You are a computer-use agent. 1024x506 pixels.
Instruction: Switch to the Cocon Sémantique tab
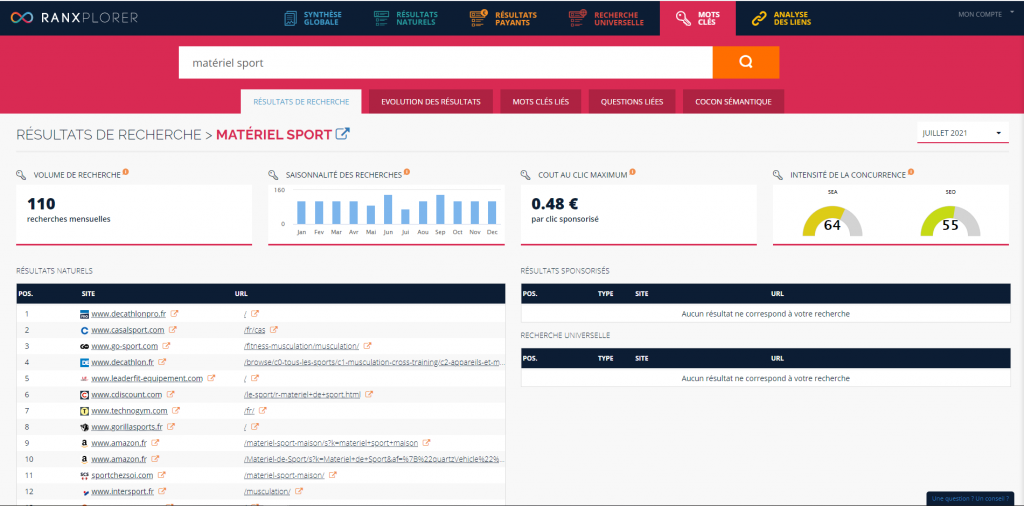coord(733,102)
